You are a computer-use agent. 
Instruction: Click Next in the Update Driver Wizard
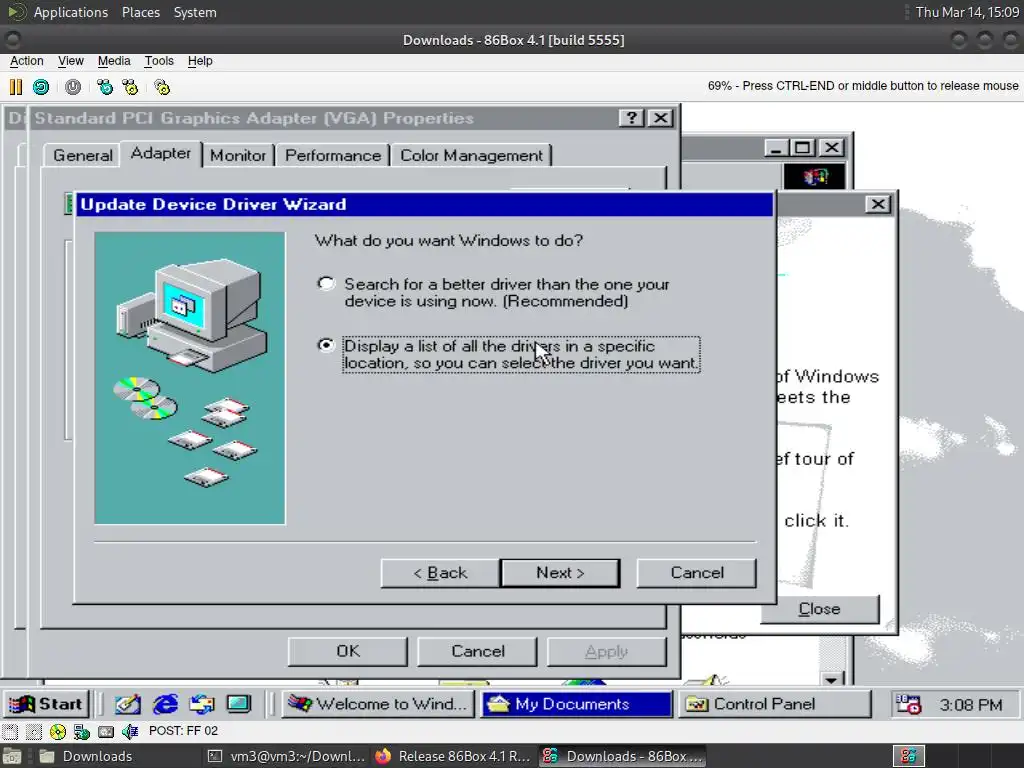coord(560,573)
